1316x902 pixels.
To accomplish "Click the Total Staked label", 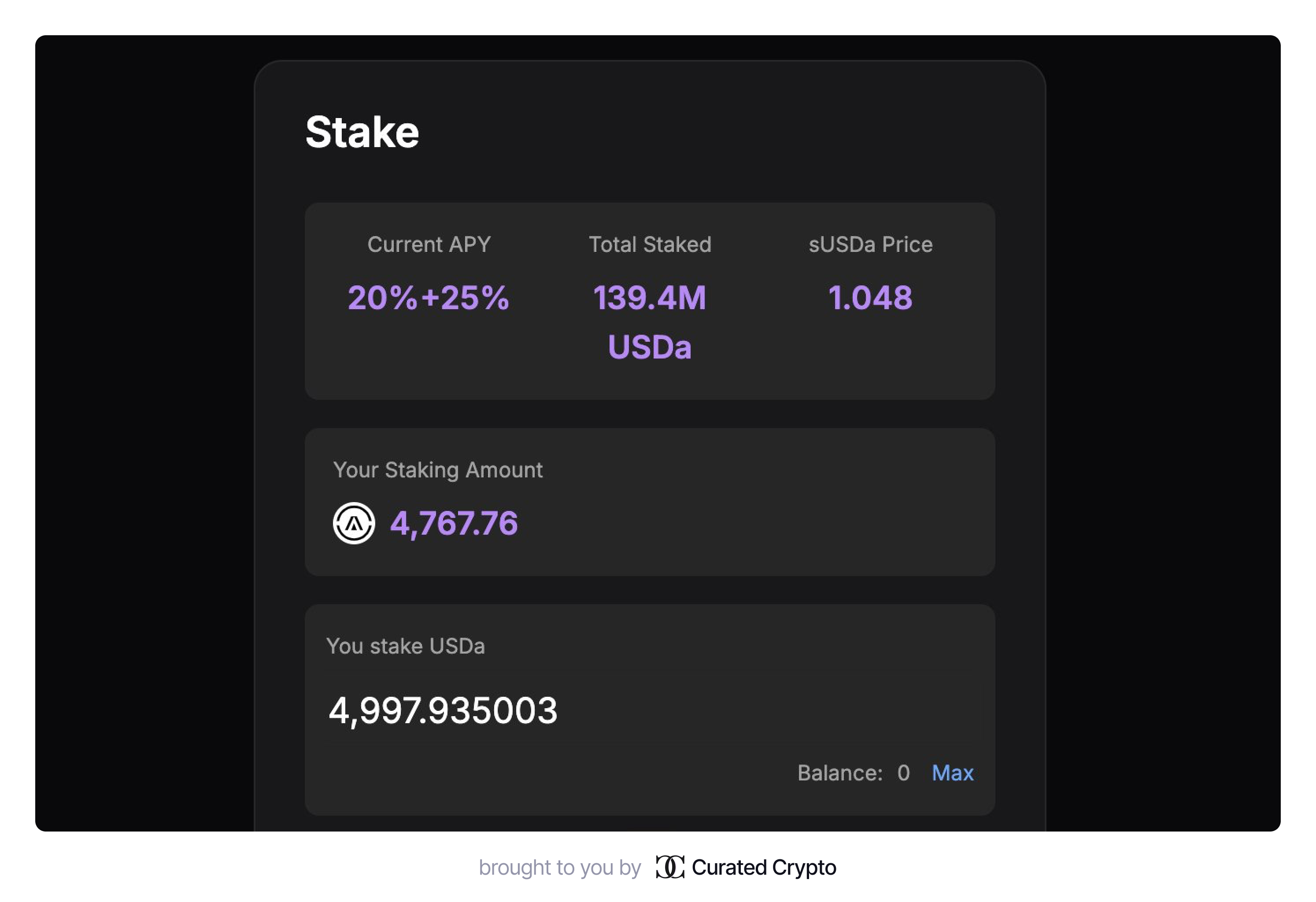I will pos(650,244).
